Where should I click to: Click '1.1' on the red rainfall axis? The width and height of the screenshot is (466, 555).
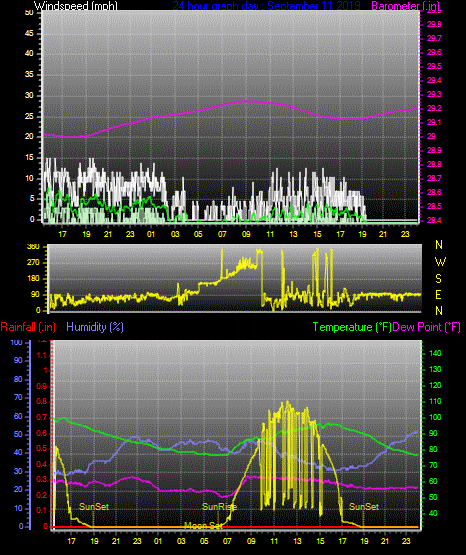42,355
